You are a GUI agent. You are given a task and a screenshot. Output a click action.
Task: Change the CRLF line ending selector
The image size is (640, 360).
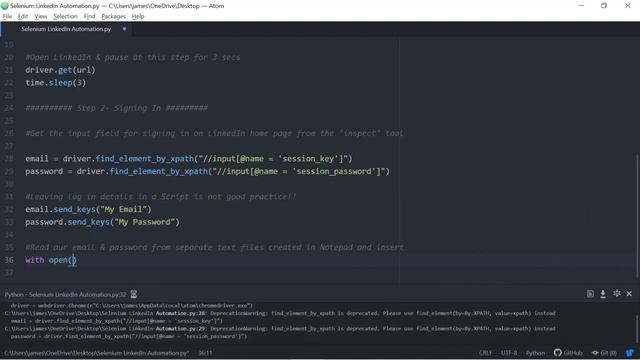tap(485, 353)
